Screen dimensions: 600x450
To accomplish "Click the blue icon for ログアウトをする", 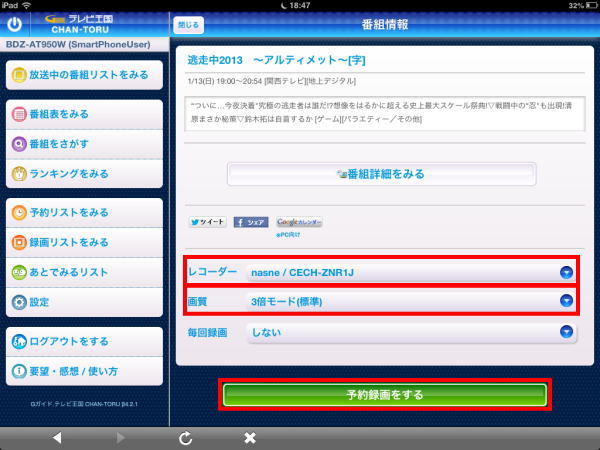I will tap(19, 341).
